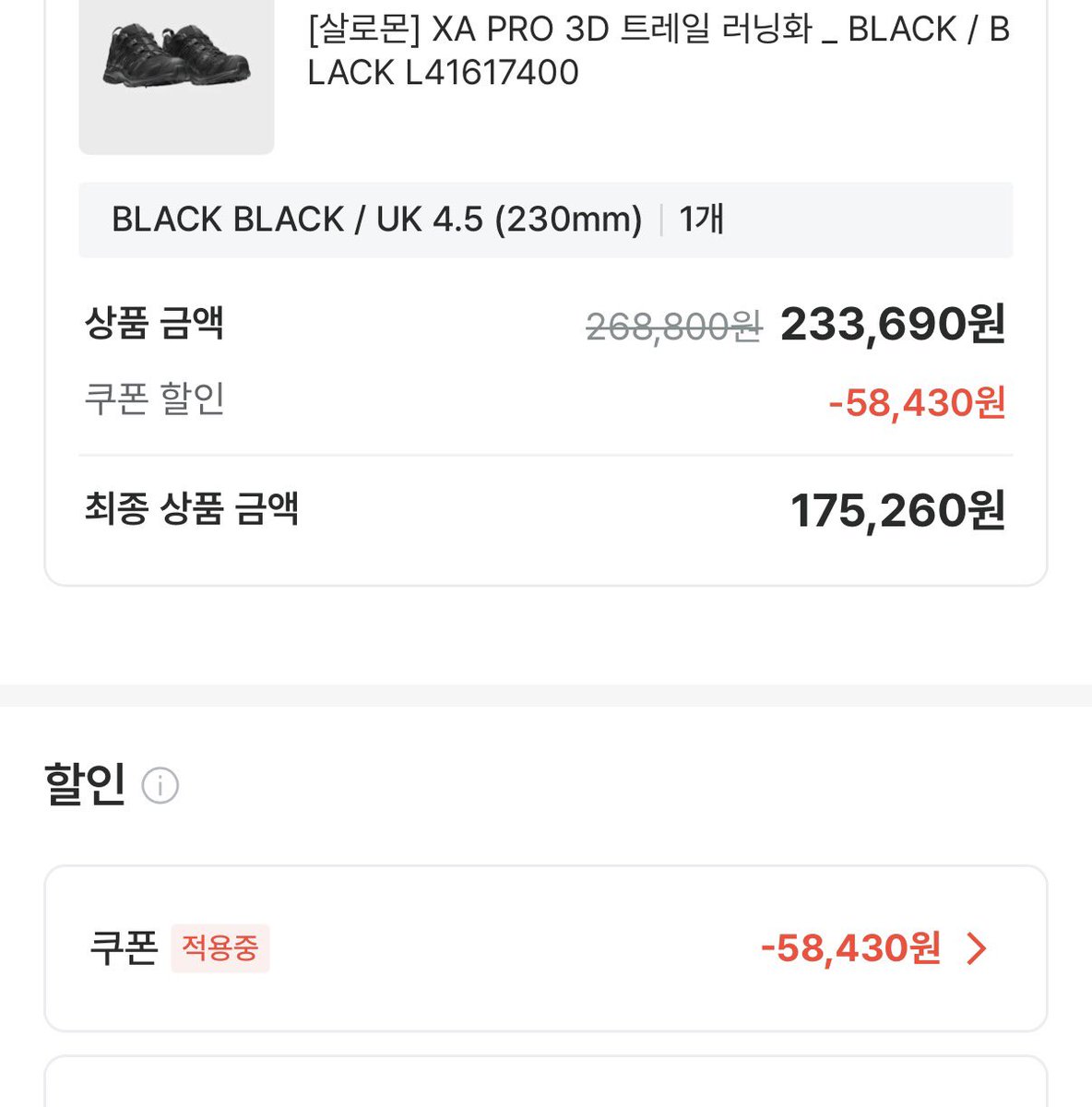Tap the 1개 quantity label

coord(701,220)
